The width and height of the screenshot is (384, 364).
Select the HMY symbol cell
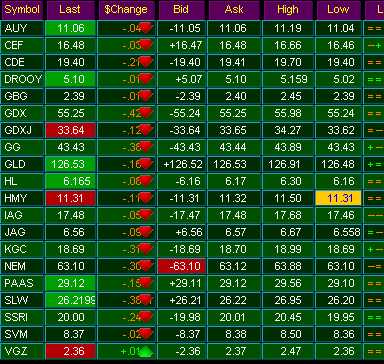tap(22, 198)
